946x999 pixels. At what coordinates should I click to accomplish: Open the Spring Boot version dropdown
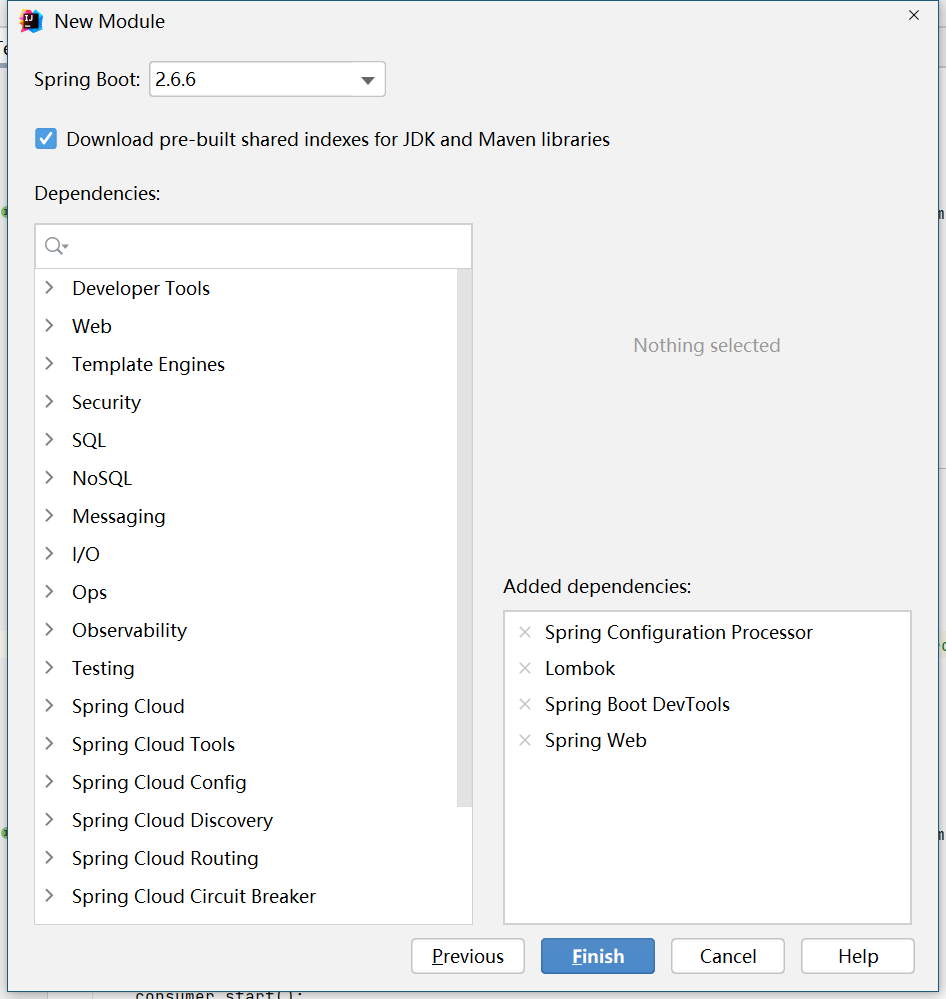pos(366,80)
